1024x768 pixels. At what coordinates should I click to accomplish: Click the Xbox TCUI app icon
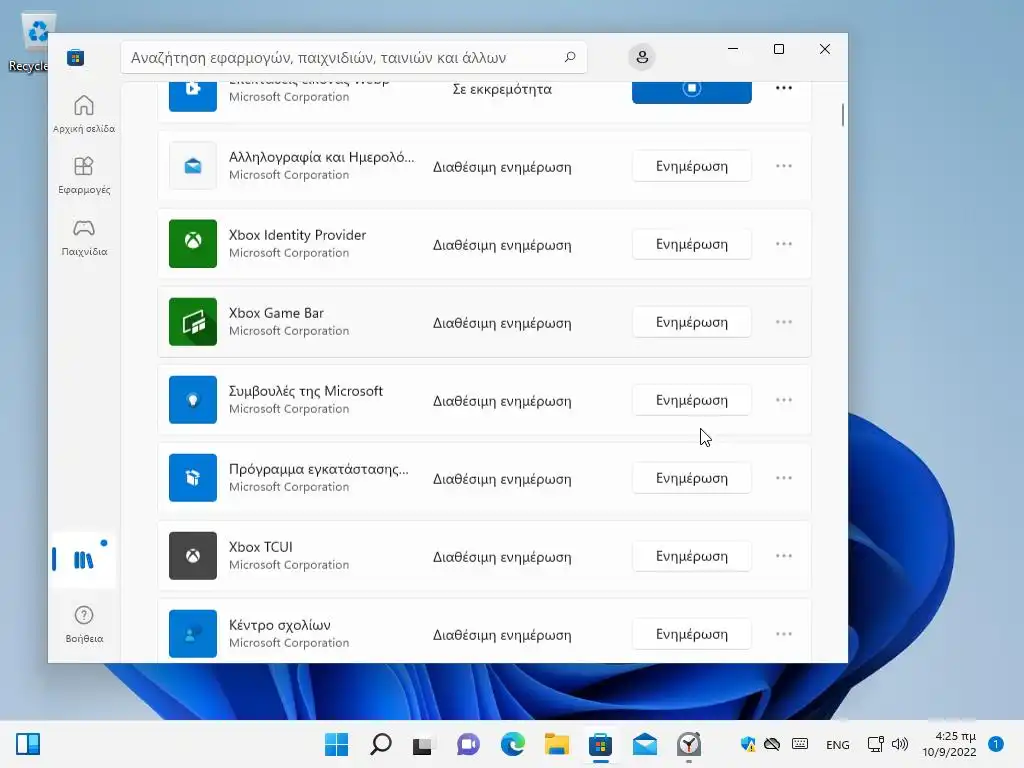tap(193, 556)
